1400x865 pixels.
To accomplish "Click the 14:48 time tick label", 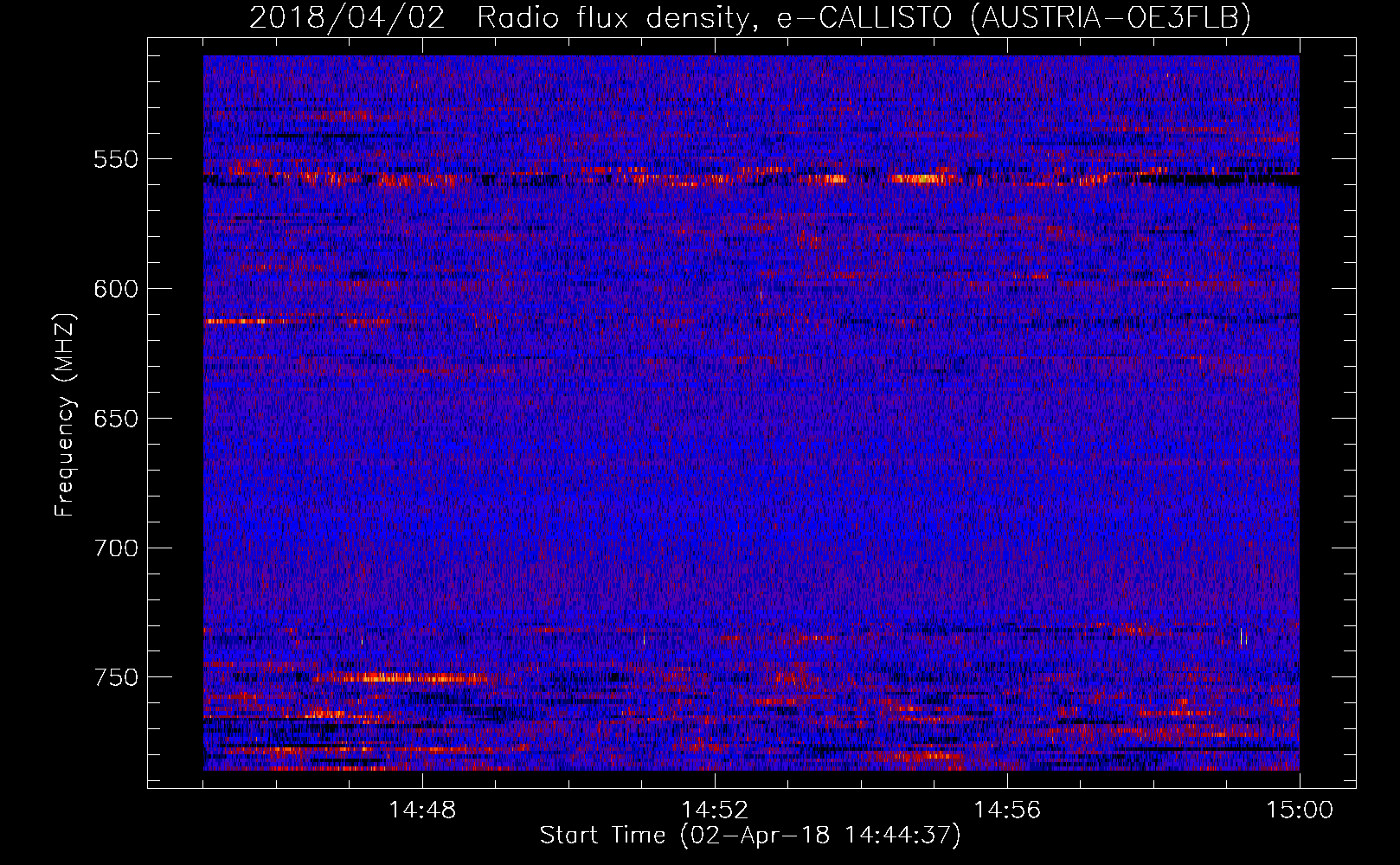I will point(422,811).
